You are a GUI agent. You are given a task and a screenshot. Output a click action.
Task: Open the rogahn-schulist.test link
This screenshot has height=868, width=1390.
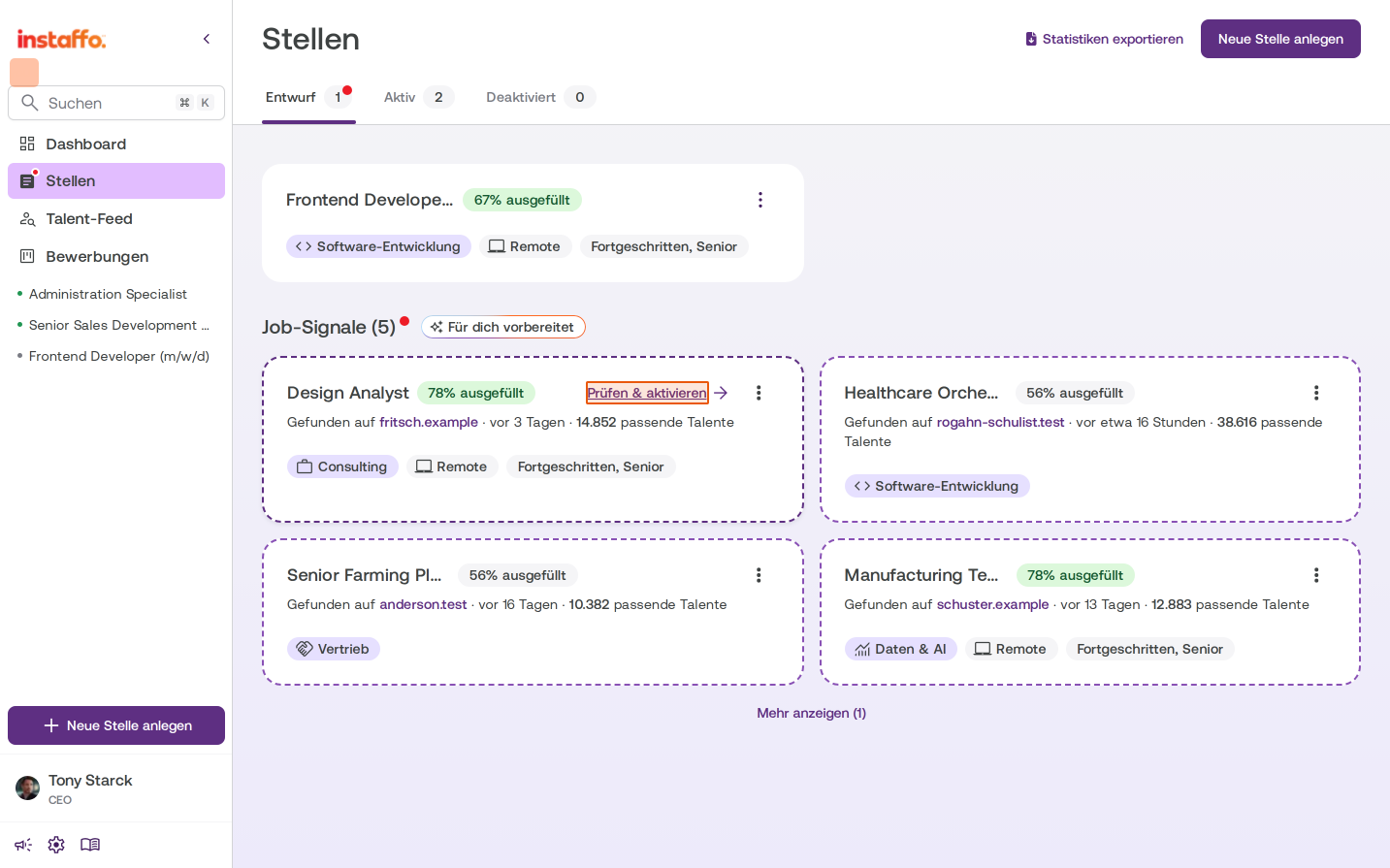pos(1000,422)
